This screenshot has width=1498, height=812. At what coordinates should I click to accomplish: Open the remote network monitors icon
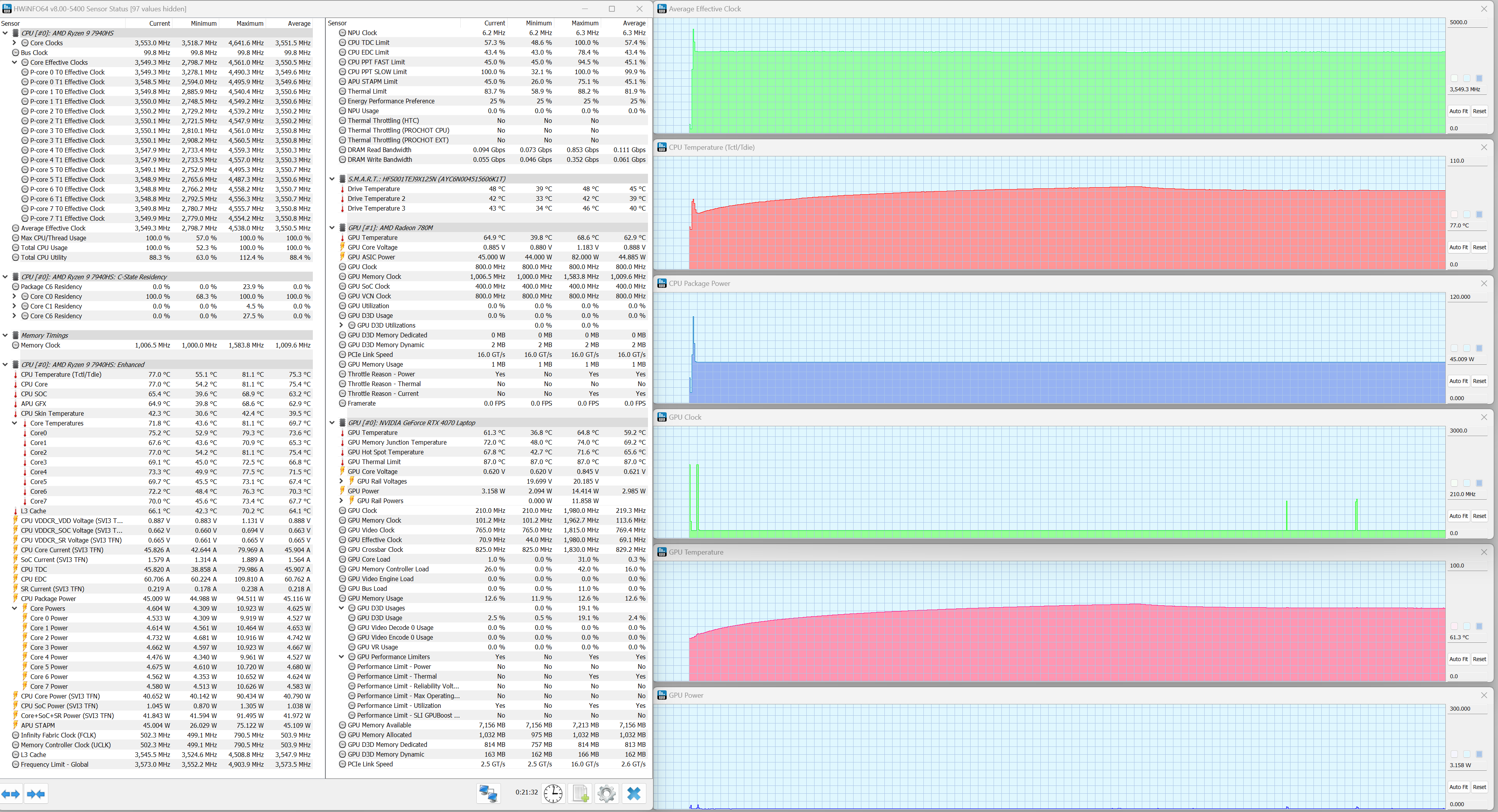tap(488, 793)
